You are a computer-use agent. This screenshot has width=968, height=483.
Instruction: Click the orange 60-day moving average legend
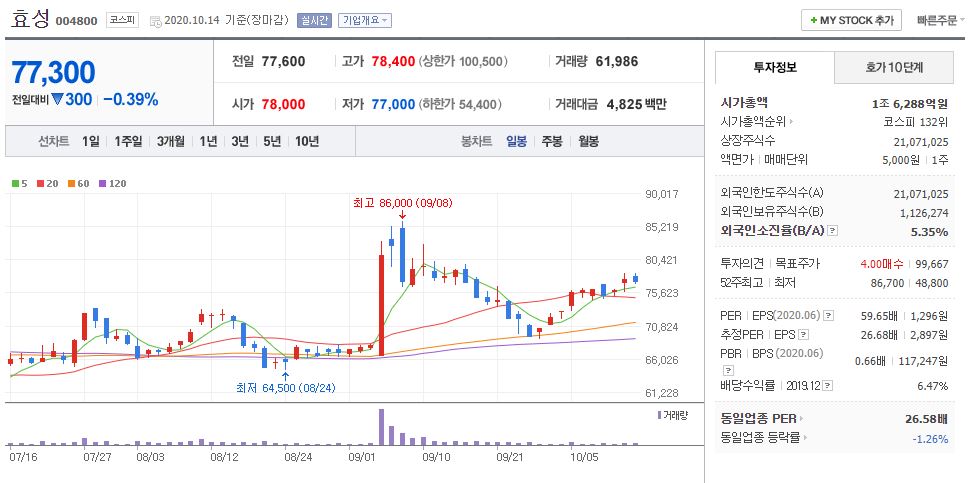coord(78,183)
